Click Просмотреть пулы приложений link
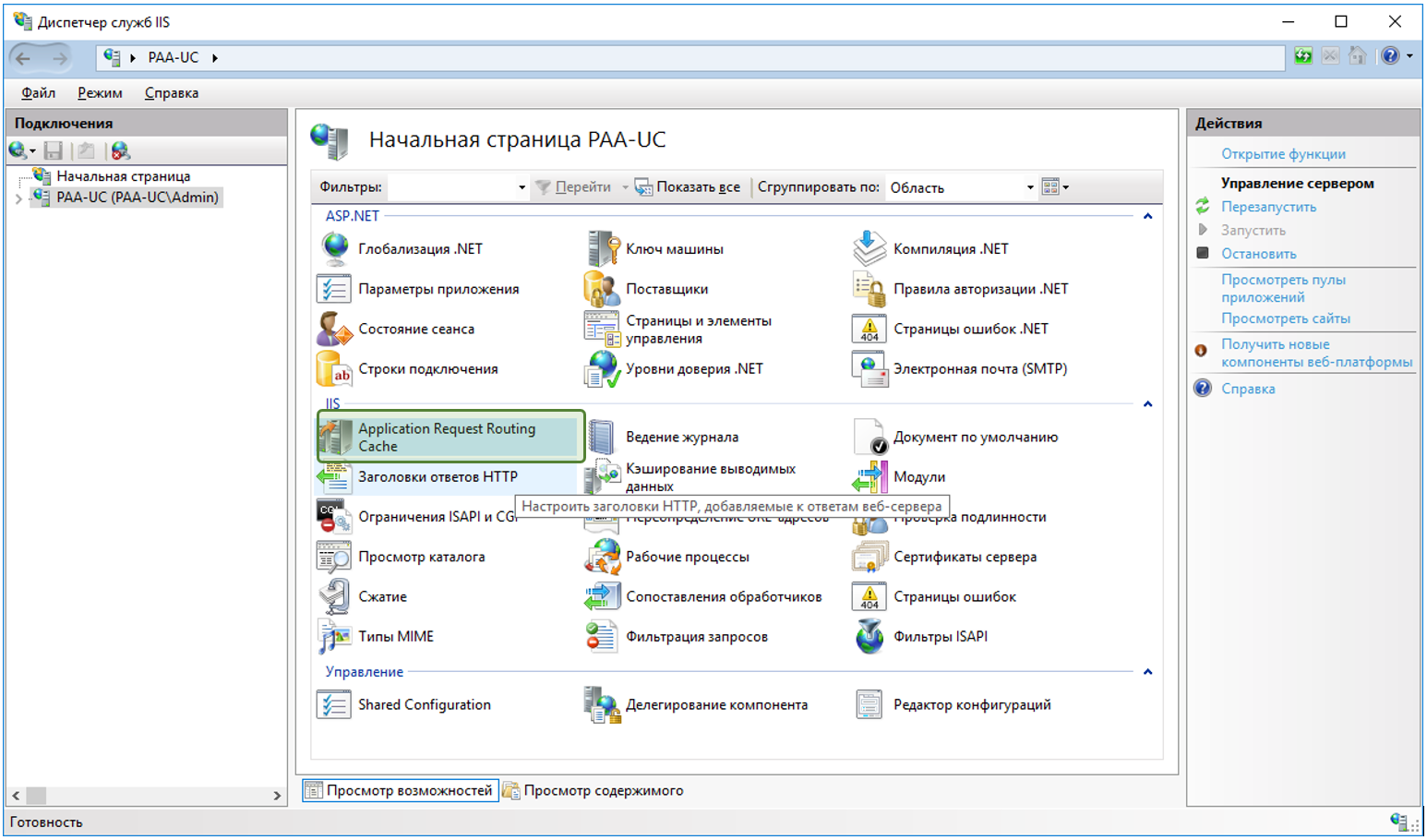The width and height of the screenshot is (1427, 840). click(1283, 288)
